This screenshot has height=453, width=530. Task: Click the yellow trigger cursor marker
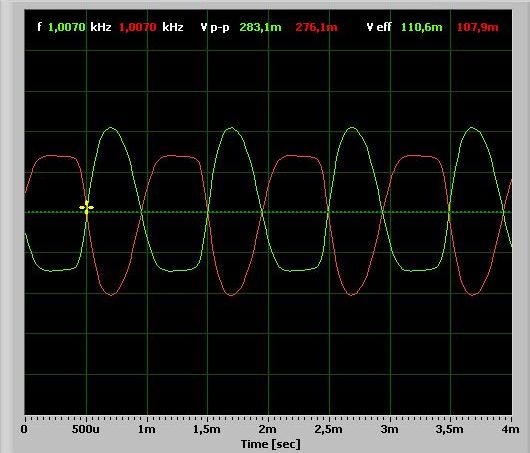tap(87, 208)
